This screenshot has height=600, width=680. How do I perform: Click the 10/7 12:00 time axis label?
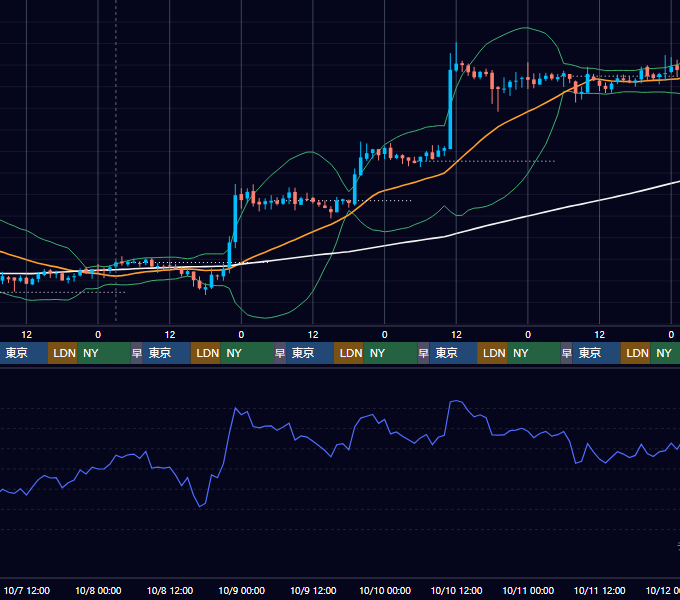pyautogui.click(x=26, y=590)
